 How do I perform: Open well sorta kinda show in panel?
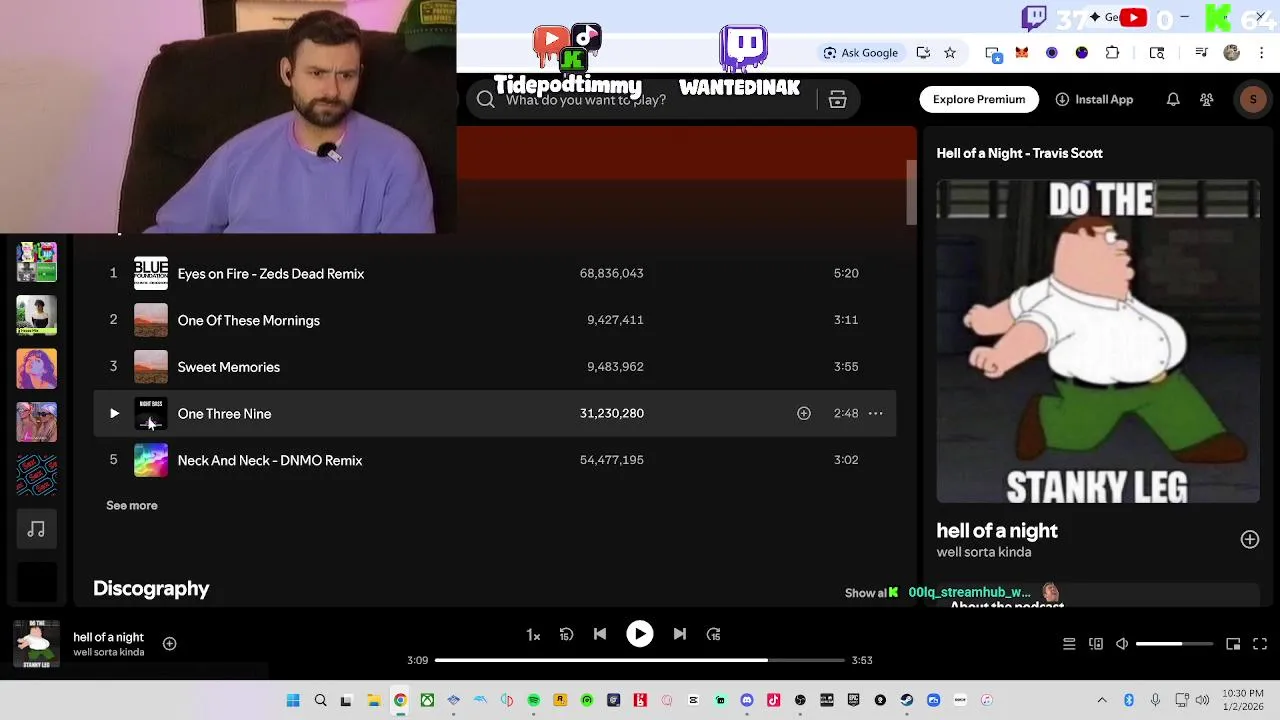(984, 552)
